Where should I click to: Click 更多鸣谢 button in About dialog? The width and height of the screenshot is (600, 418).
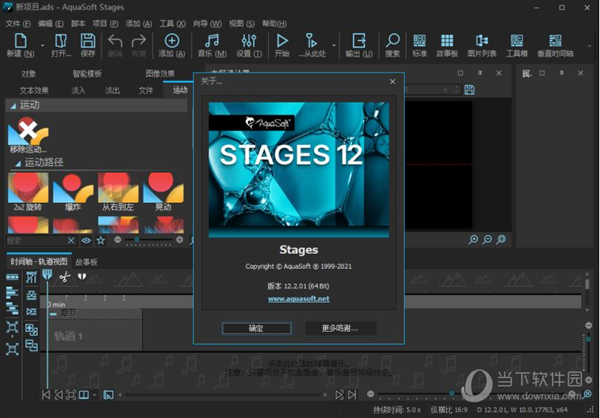pos(340,328)
